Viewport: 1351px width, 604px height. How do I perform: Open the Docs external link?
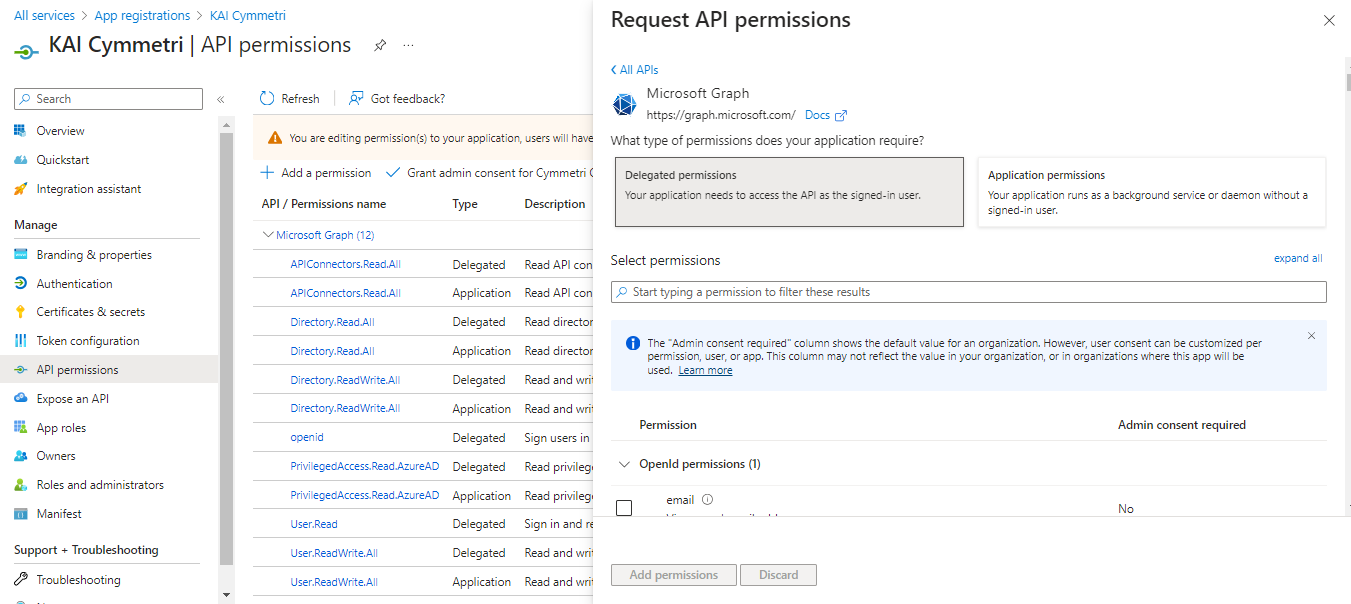[826, 115]
